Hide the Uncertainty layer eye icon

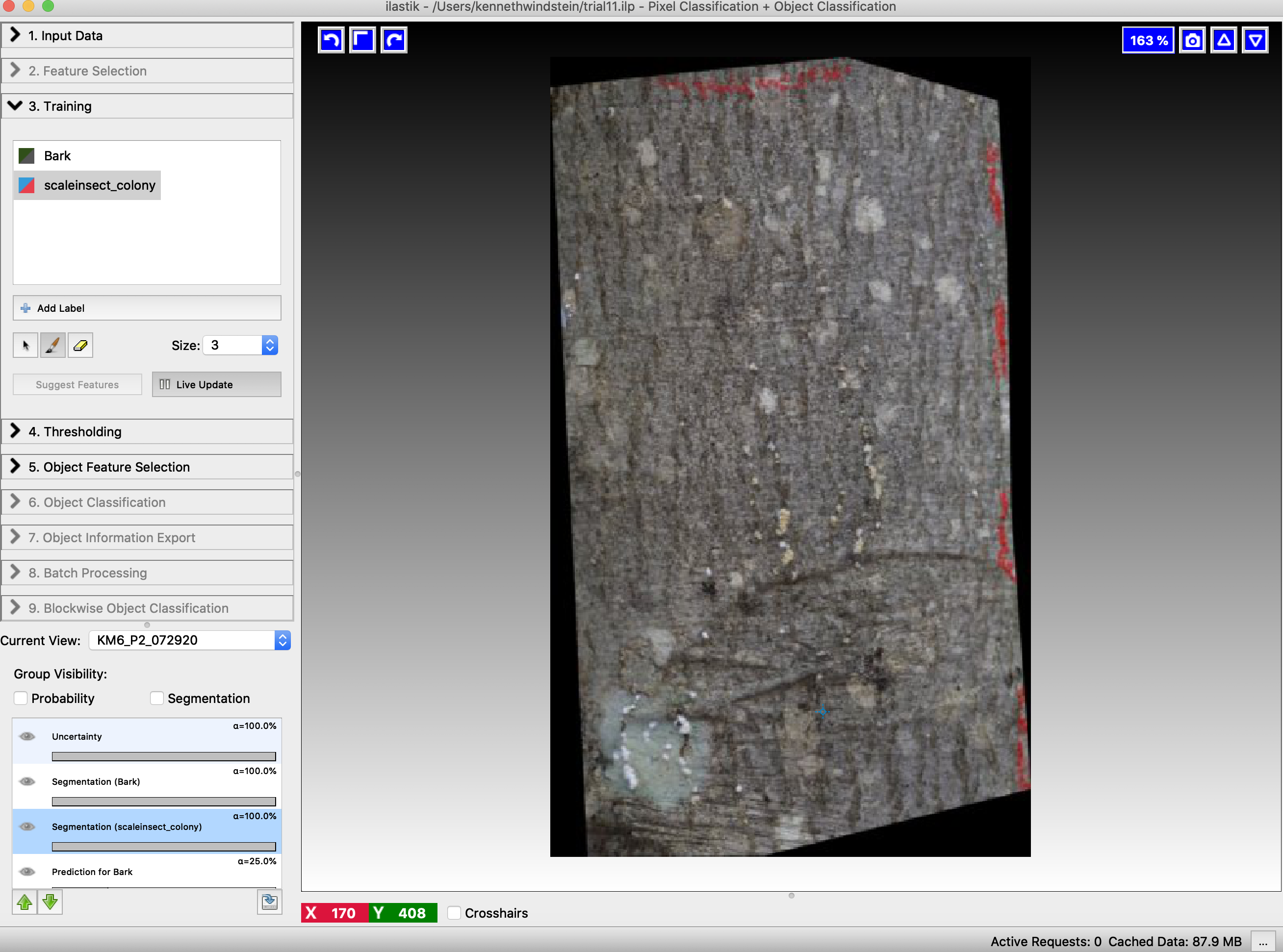[27, 736]
